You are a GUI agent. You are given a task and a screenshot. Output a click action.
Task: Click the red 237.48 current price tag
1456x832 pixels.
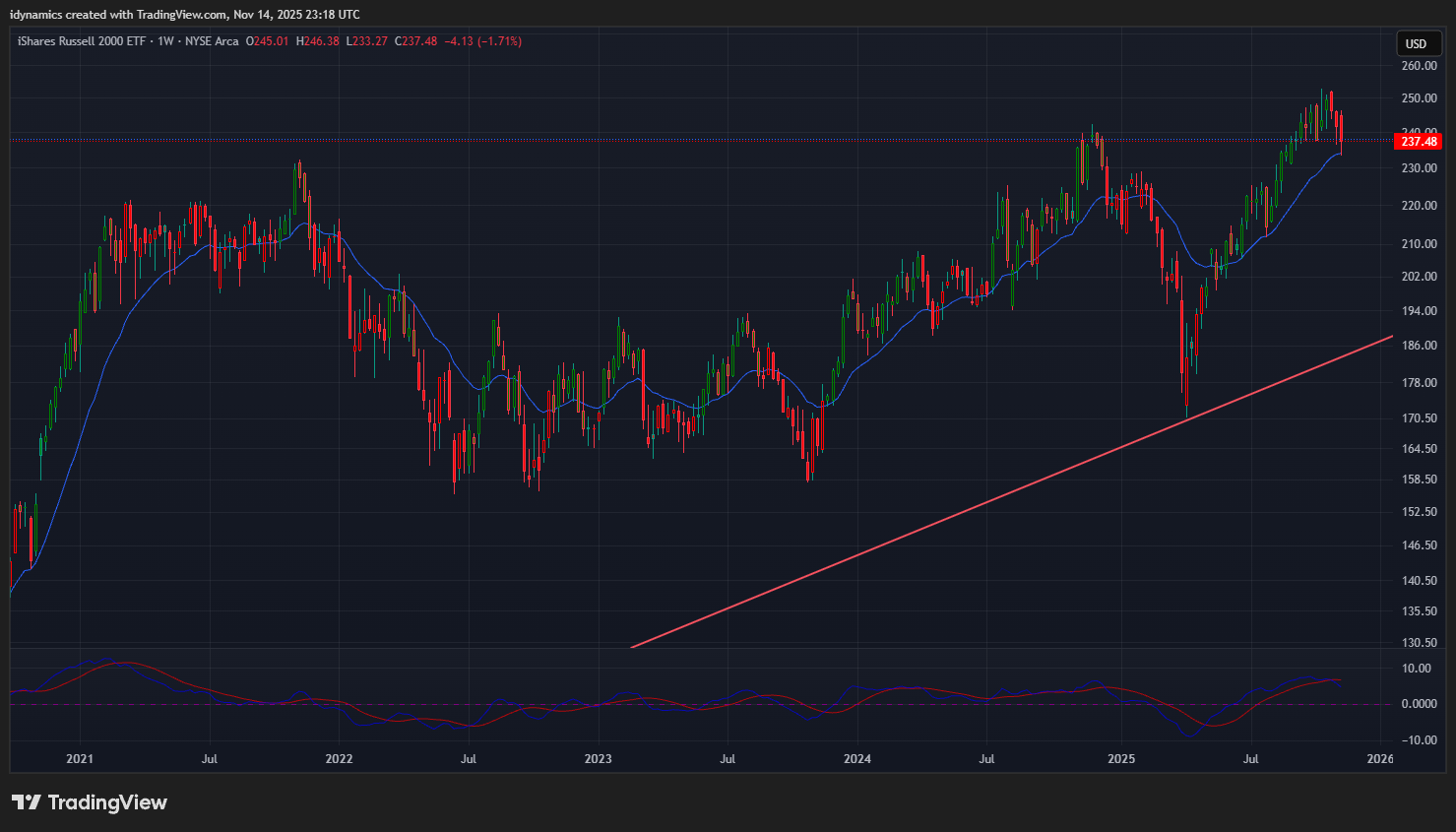1419,142
